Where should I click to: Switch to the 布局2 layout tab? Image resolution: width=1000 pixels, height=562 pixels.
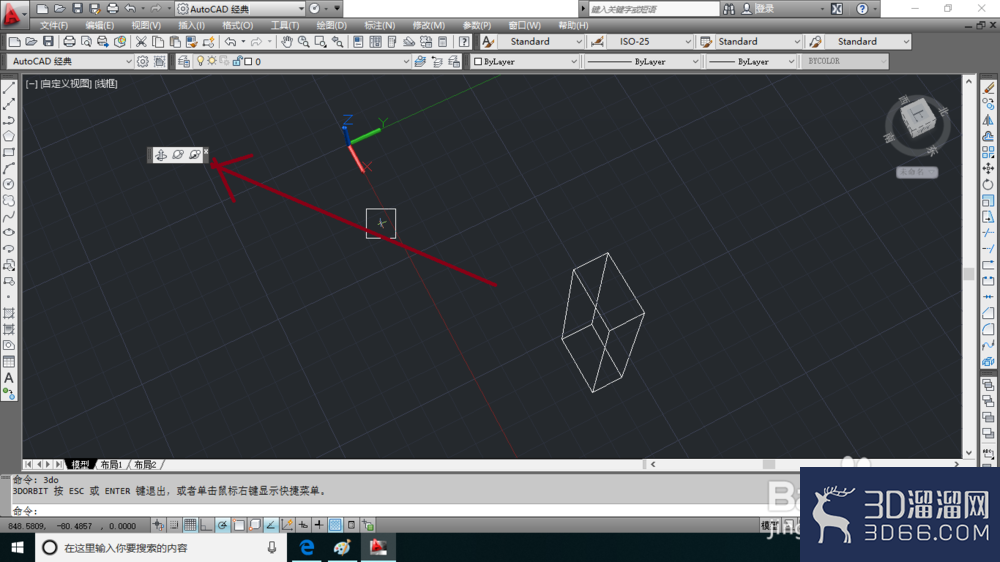(145, 464)
